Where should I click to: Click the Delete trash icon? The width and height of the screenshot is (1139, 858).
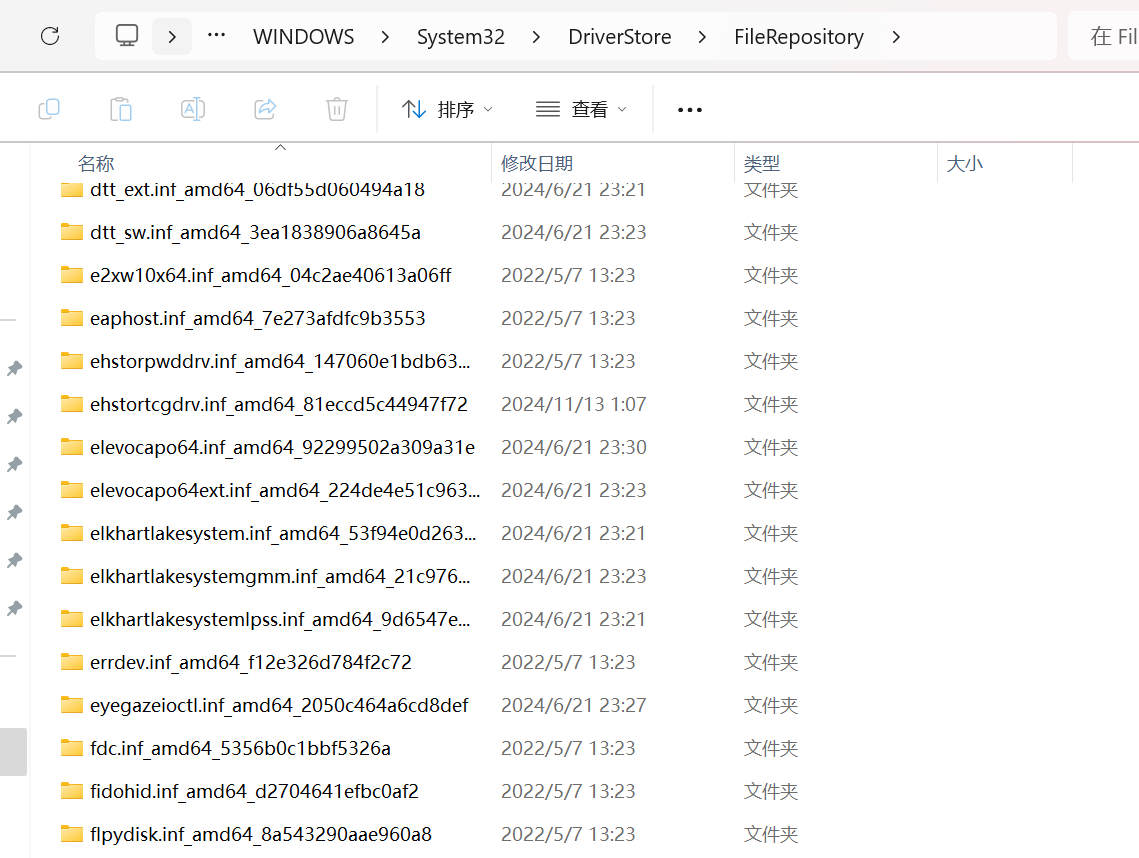pos(336,109)
